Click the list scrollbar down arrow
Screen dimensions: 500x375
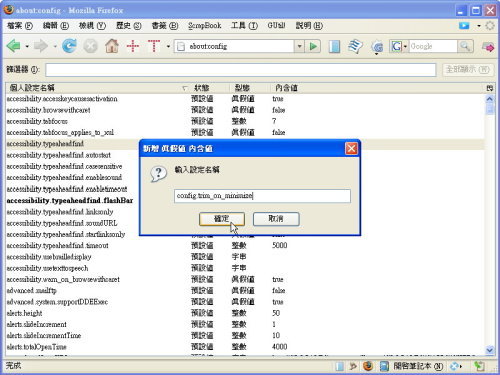click(490, 350)
